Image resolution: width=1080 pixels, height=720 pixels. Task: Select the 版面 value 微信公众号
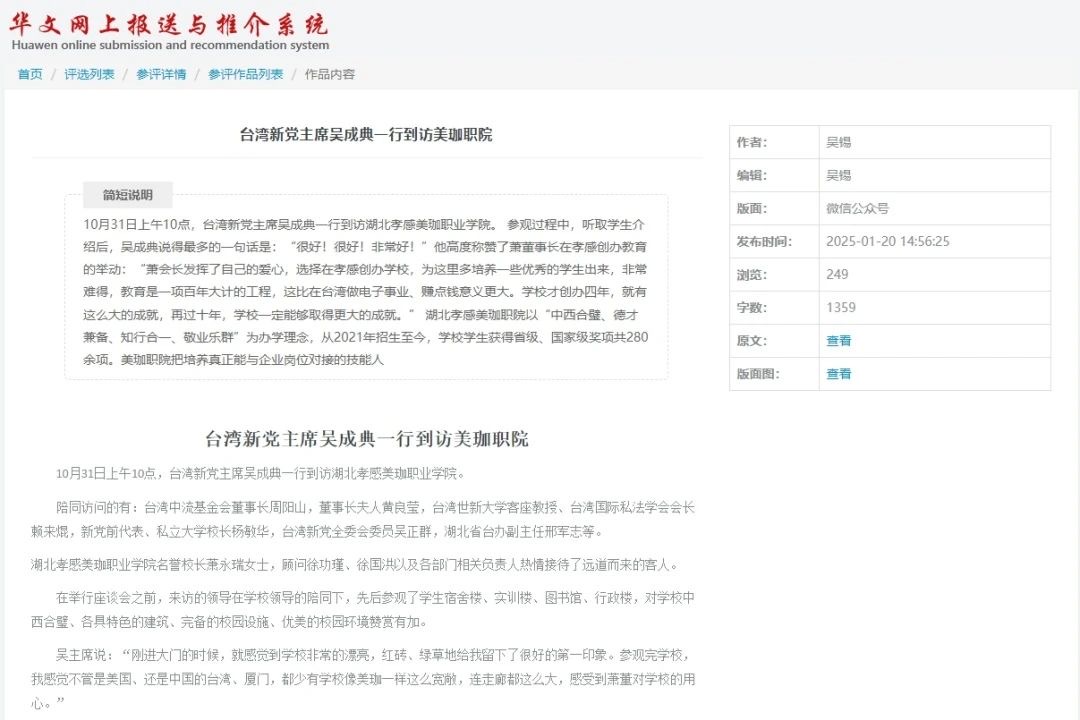(858, 208)
